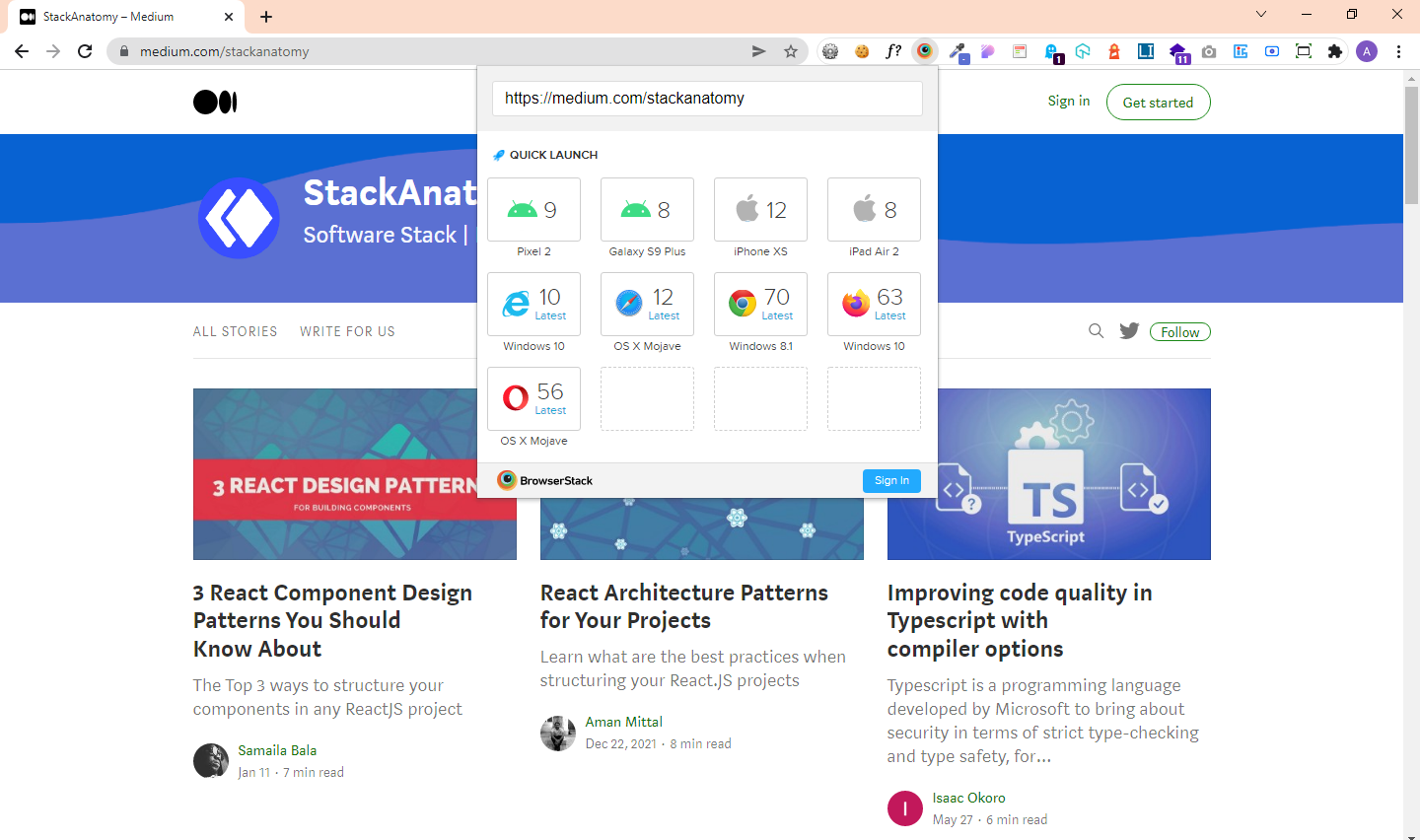Launch Pixel 2 Android 9 device
Screen dimensions: 1420x840
coord(533,209)
